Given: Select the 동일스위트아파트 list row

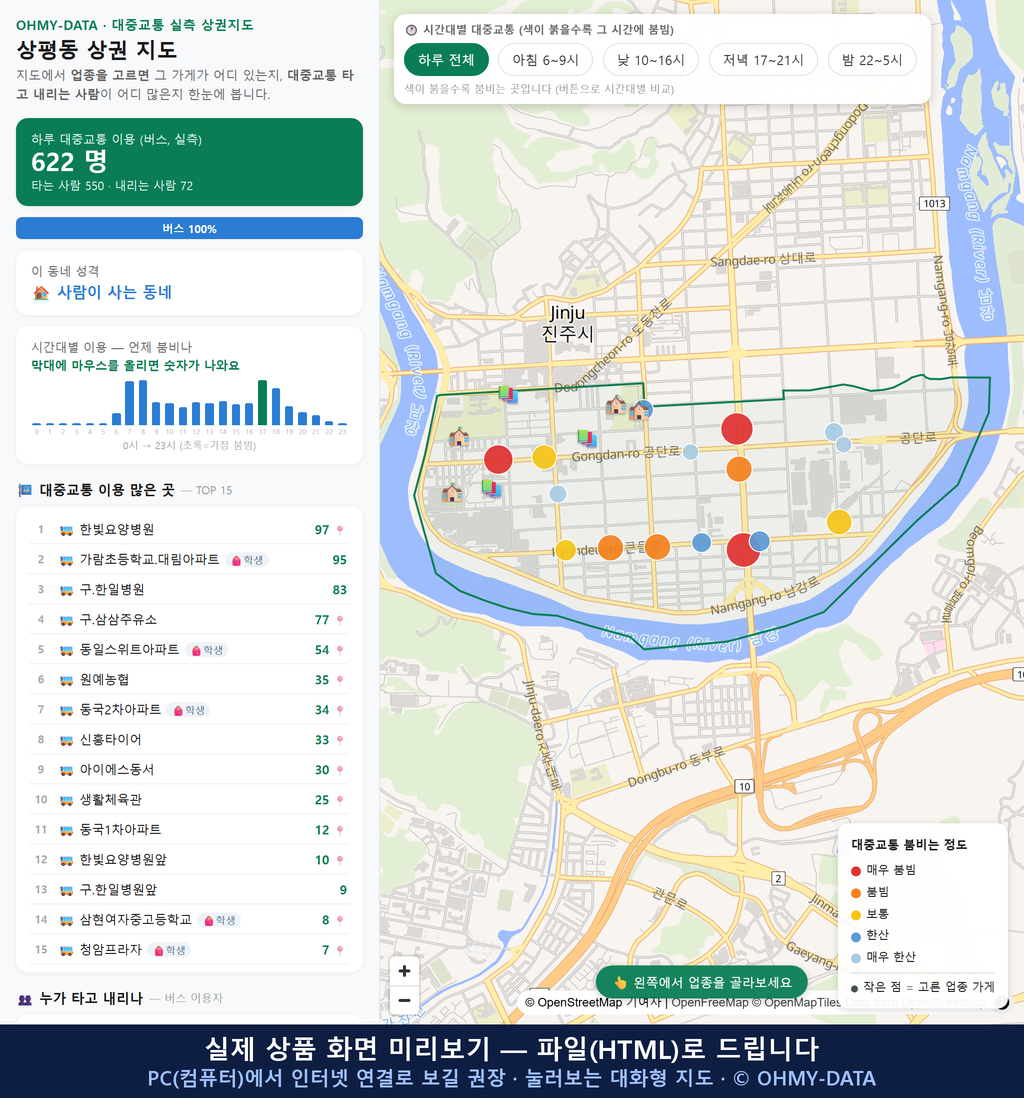Looking at the screenshot, I should (189, 650).
